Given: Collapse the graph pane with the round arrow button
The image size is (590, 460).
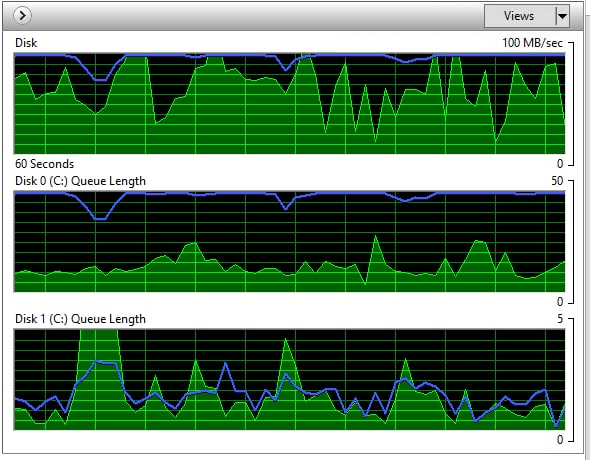Looking at the screenshot, I should tap(22, 16).
